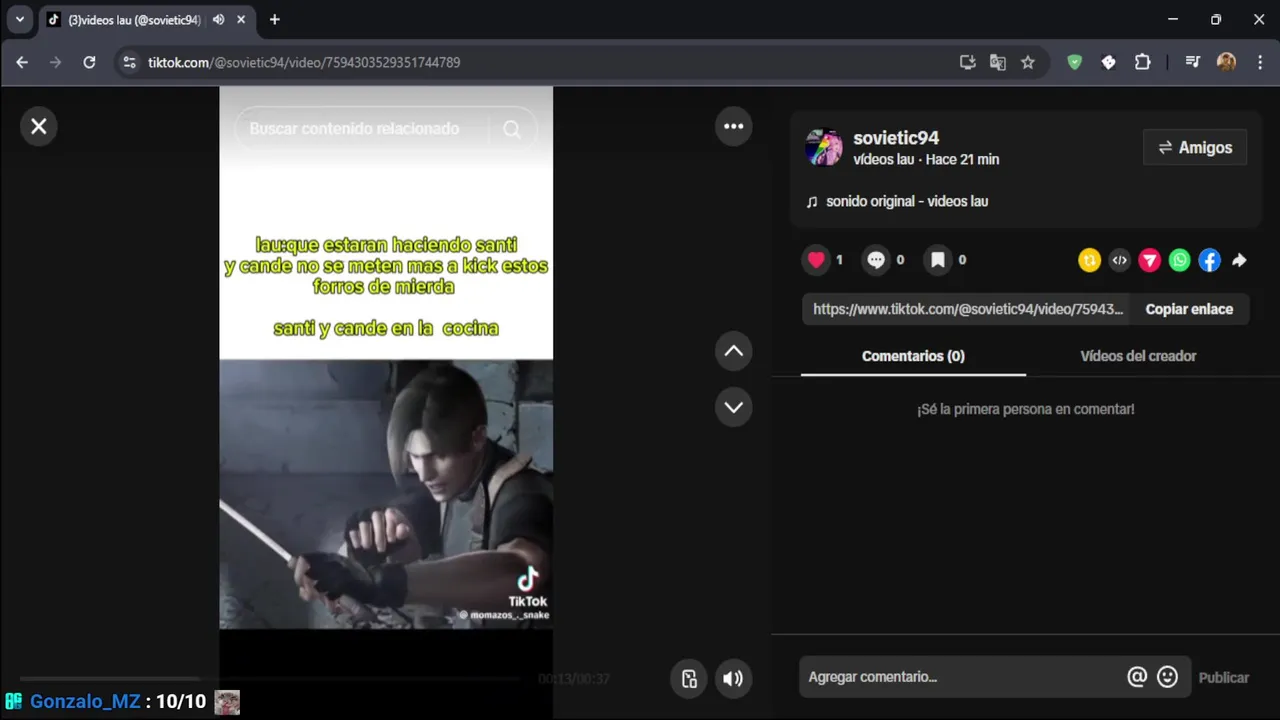Image resolution: width=1280 pixels, height=720 pixels.
Task: Go back in browser history
Action: [22, 62]
